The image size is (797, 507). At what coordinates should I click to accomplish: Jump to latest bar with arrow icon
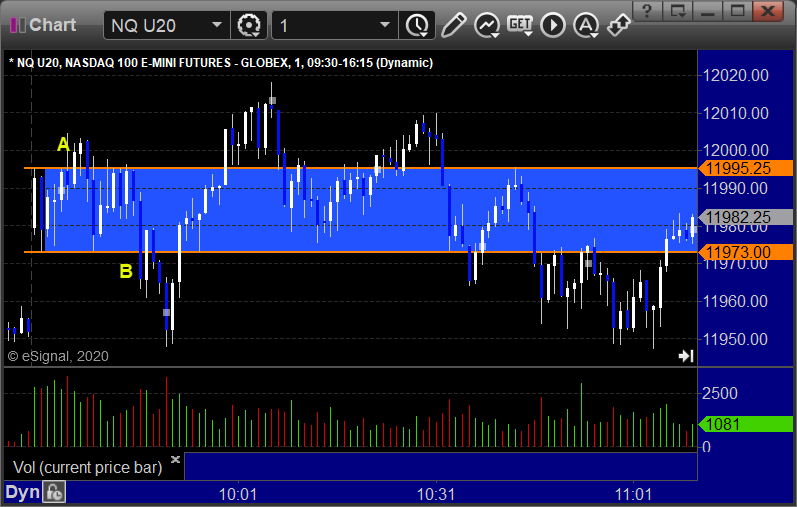click(686, 355)
